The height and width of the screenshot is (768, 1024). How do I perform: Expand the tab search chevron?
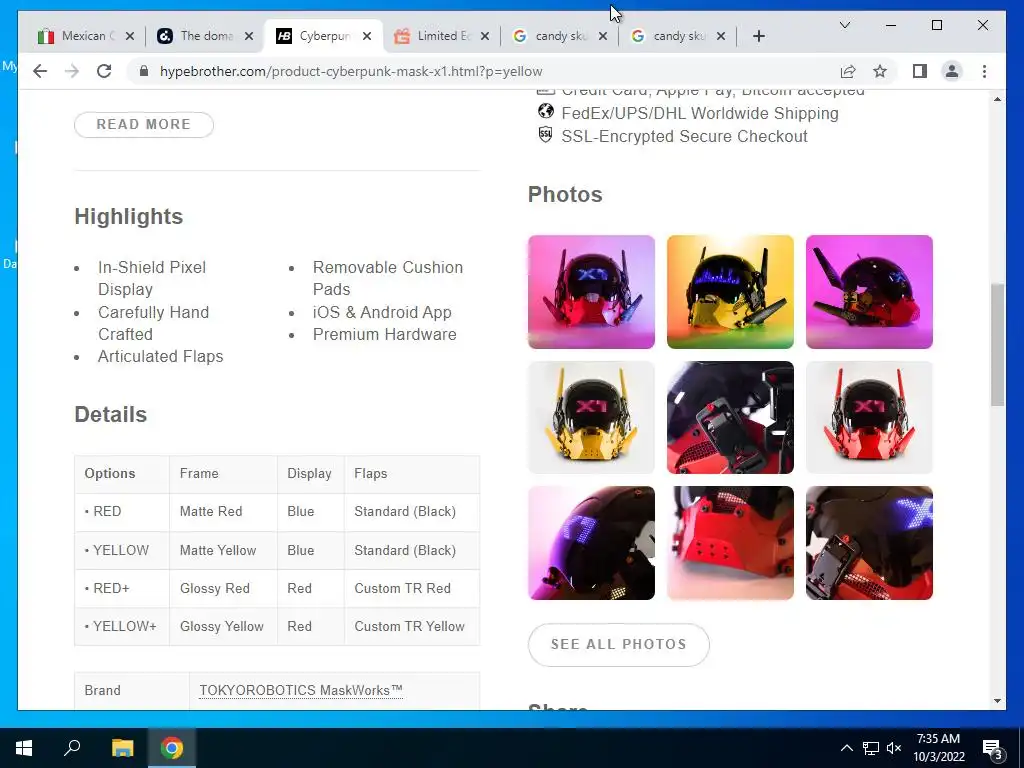point(844,25)
